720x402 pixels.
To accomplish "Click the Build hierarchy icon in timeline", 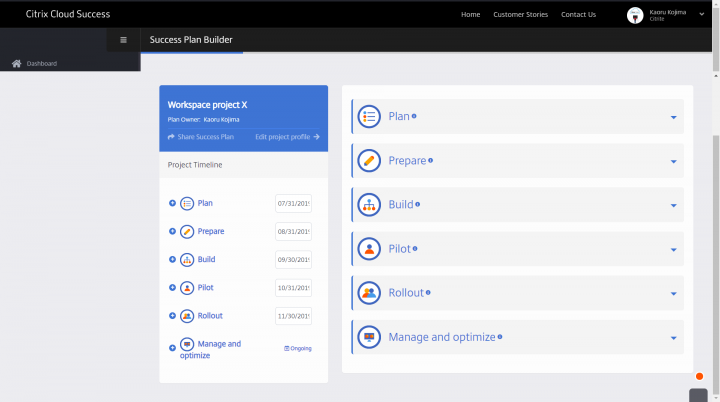I will pos(187,260).
